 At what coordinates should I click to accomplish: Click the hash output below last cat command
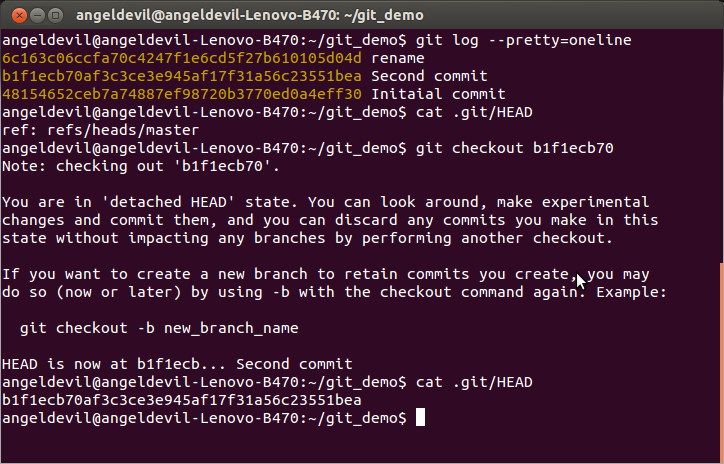(x=182, y=400)
